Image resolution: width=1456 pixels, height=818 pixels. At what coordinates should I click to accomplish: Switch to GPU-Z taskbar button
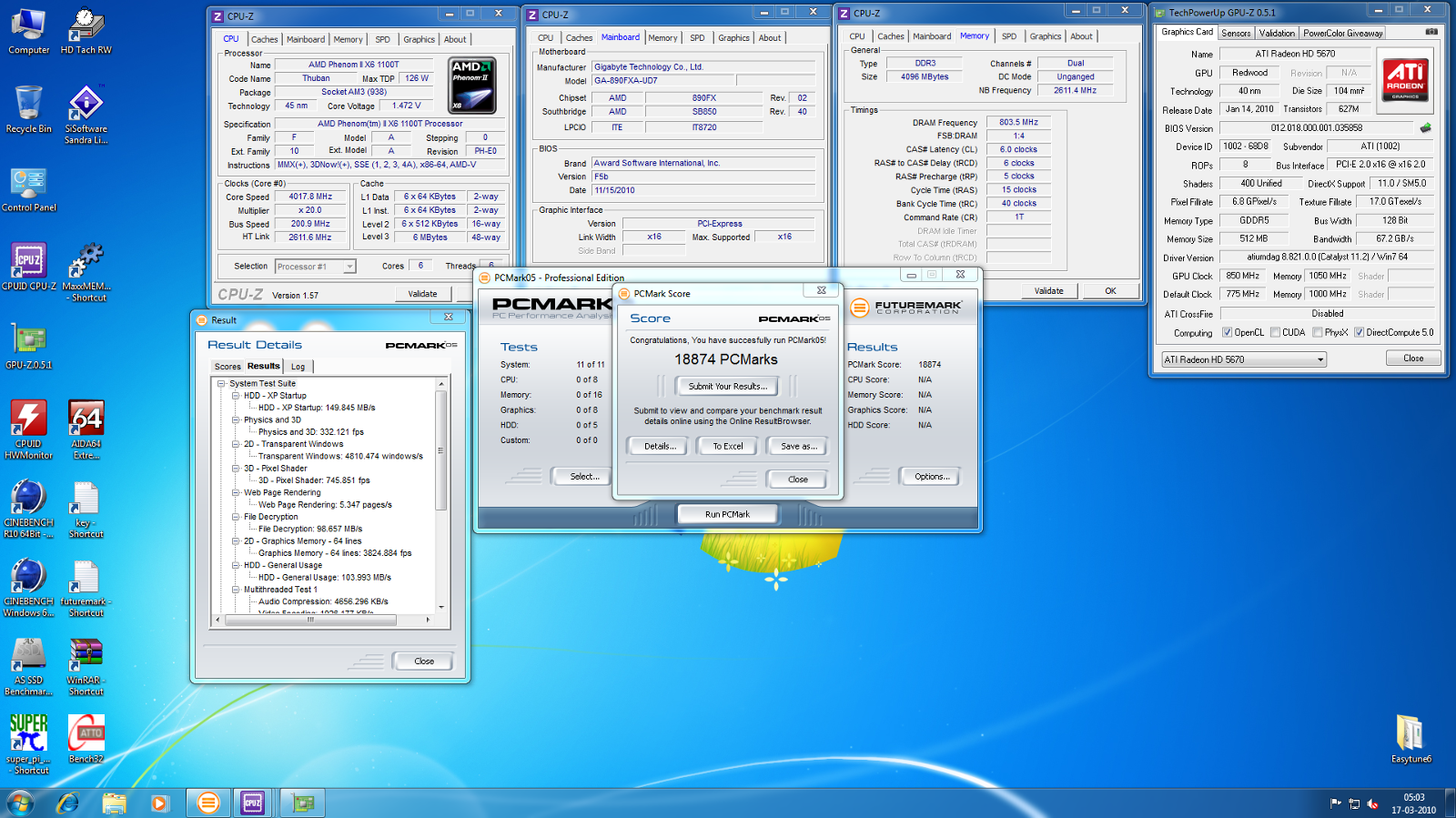[302, 803]
